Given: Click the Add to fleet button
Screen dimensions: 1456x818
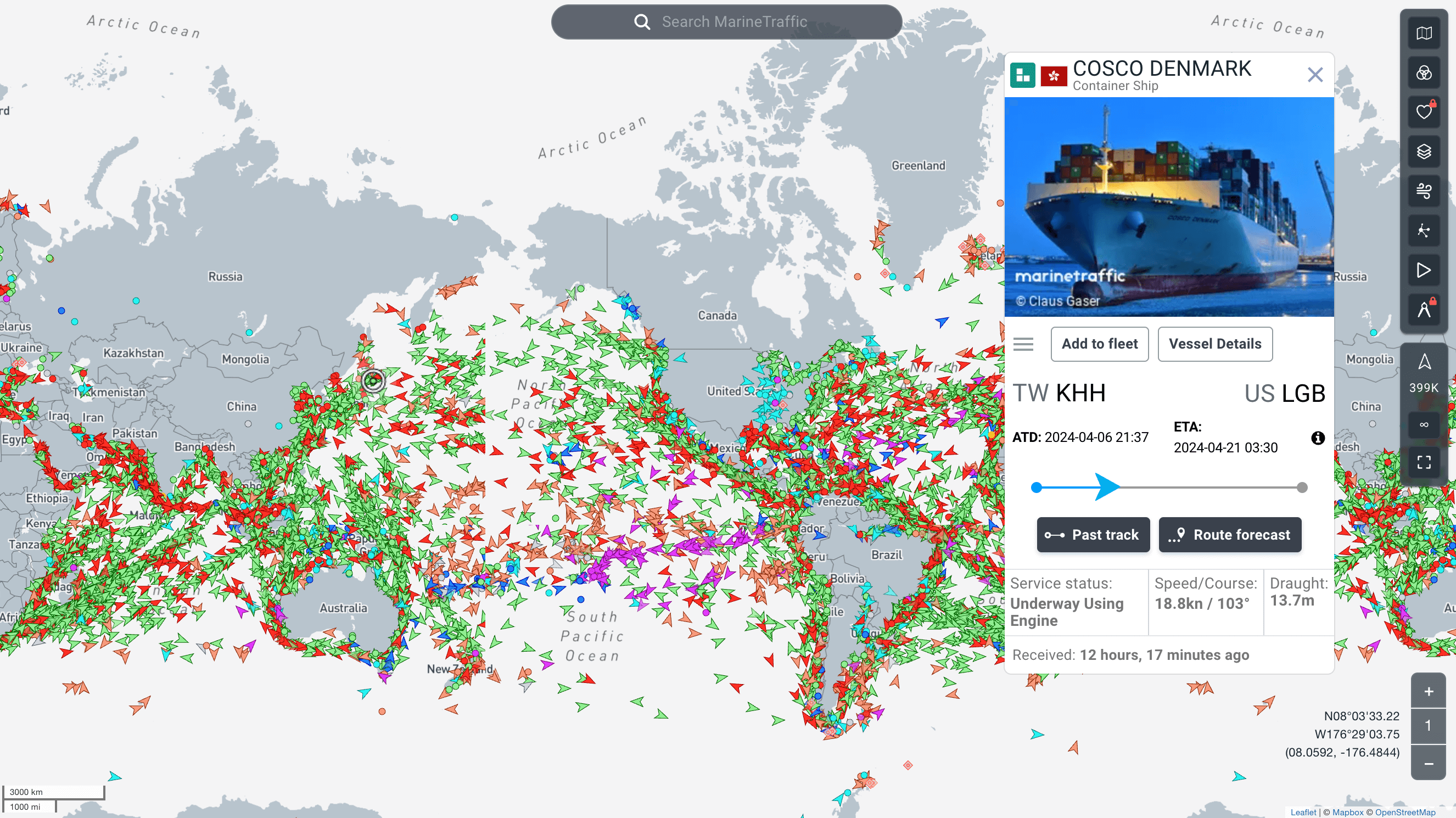Looking at the screenshot, I should coord(1099,344).
